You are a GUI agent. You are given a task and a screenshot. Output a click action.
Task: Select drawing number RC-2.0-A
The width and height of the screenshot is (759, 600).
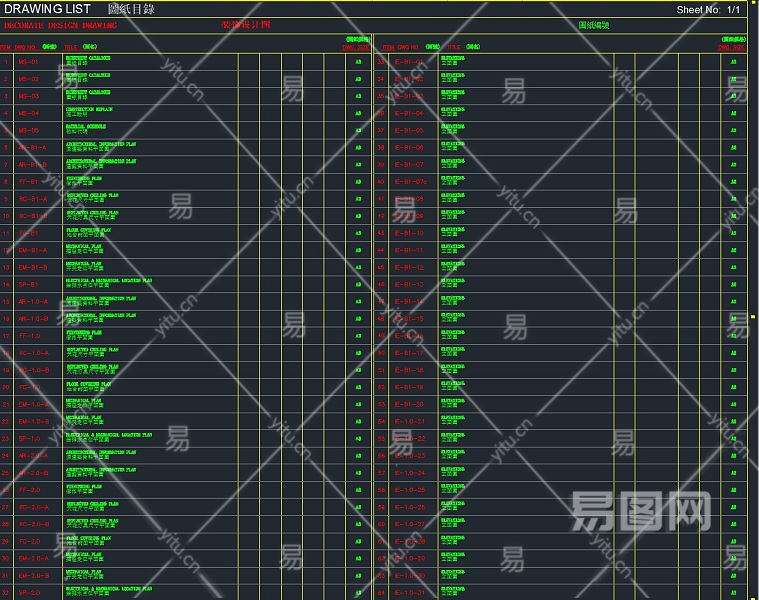point(33,507)
